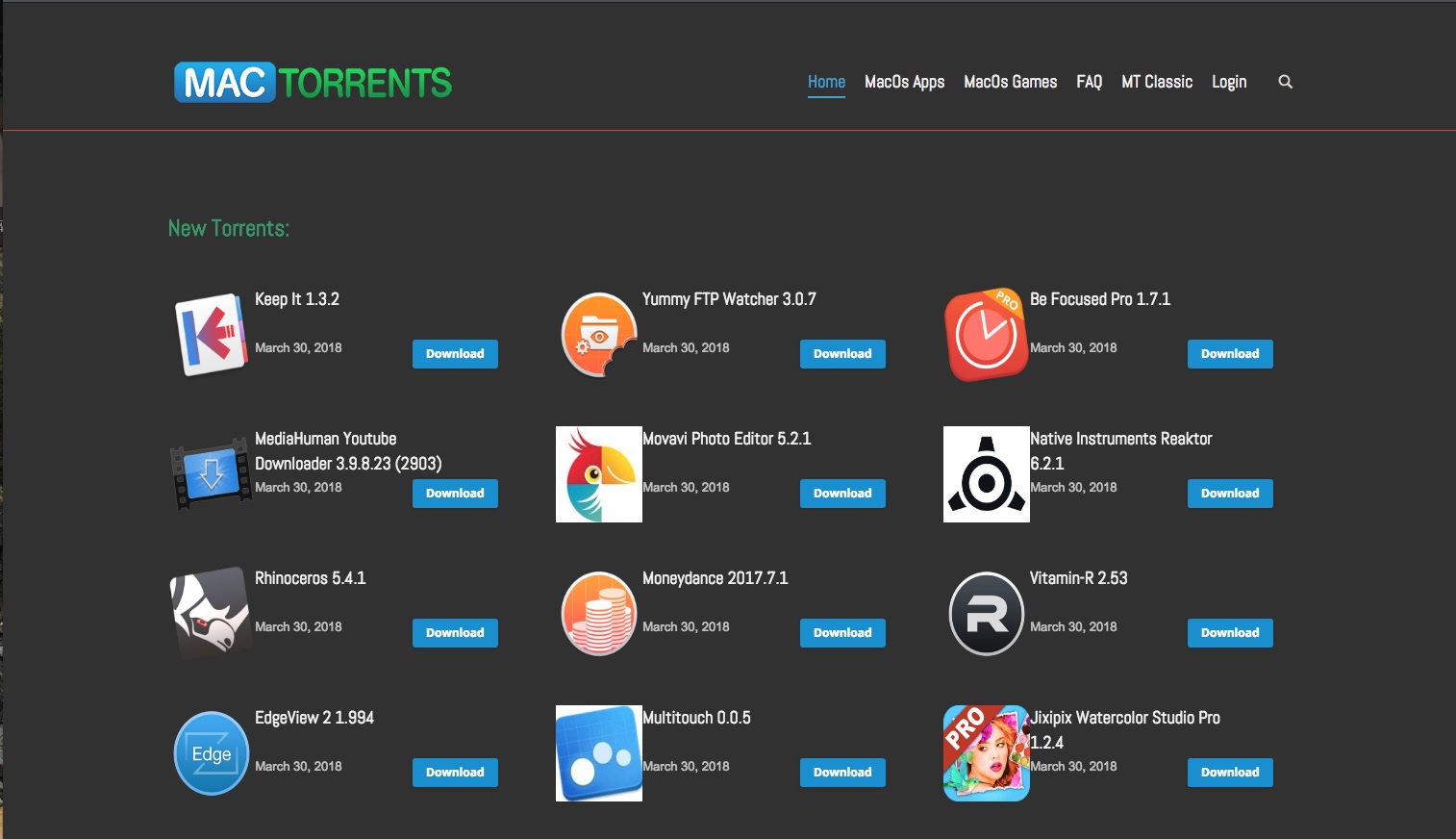The image size is (1456, 839).
Task: Open the MacOs Apps menu
Action: (905, 82)
